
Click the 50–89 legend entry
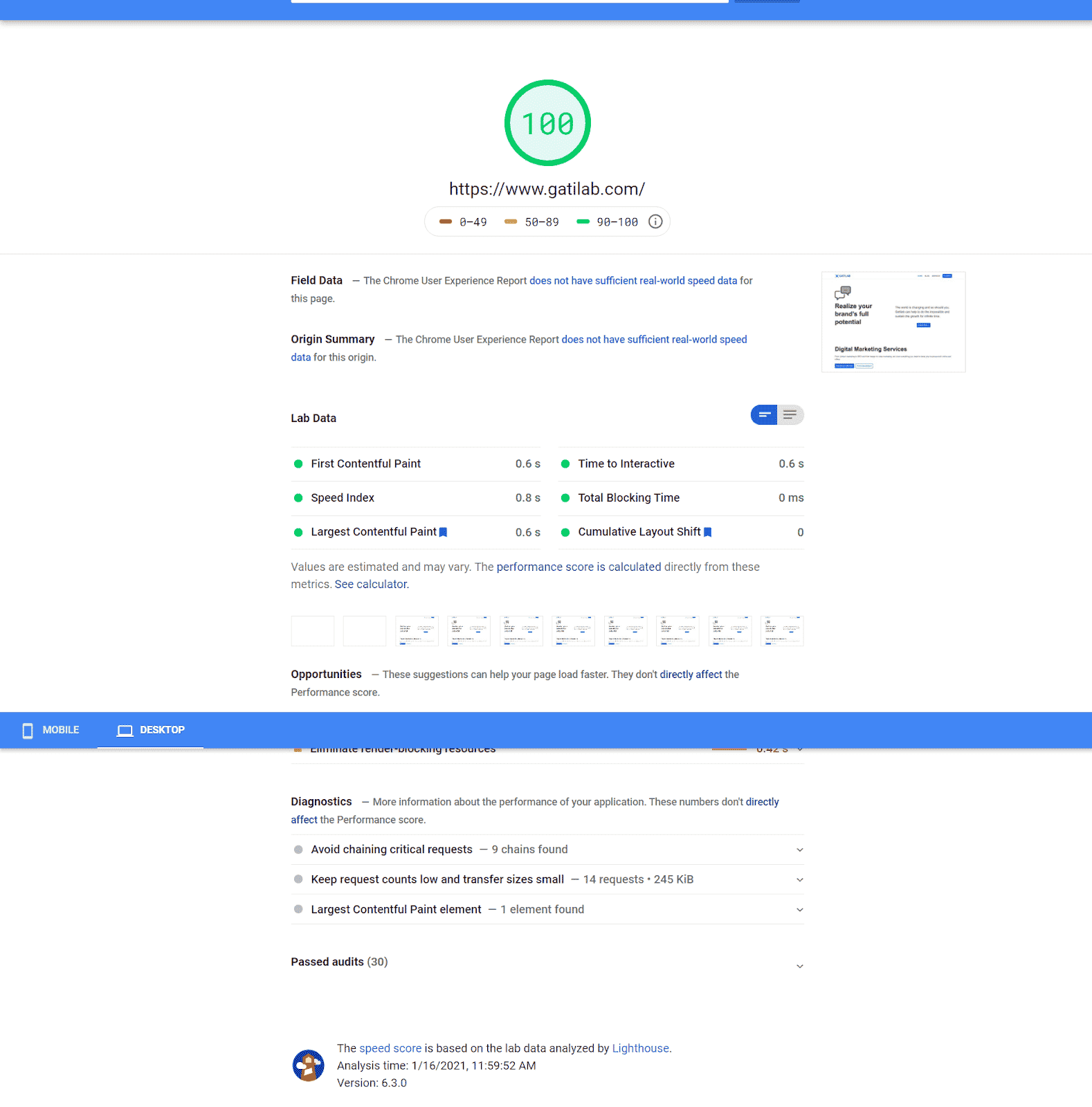(531, 222)
